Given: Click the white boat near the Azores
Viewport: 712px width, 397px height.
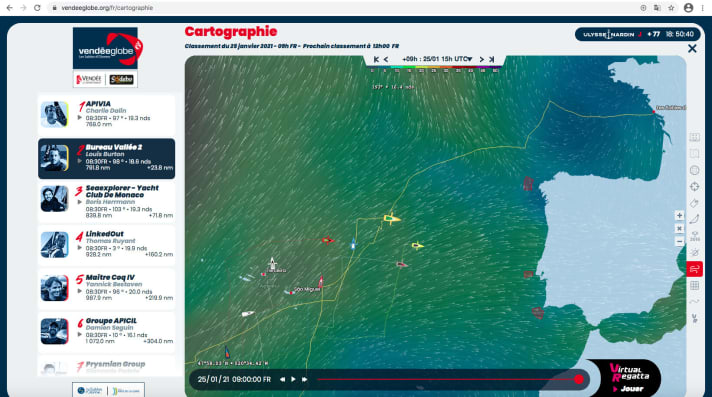Looking at the screenshot, I should (272, 263).
